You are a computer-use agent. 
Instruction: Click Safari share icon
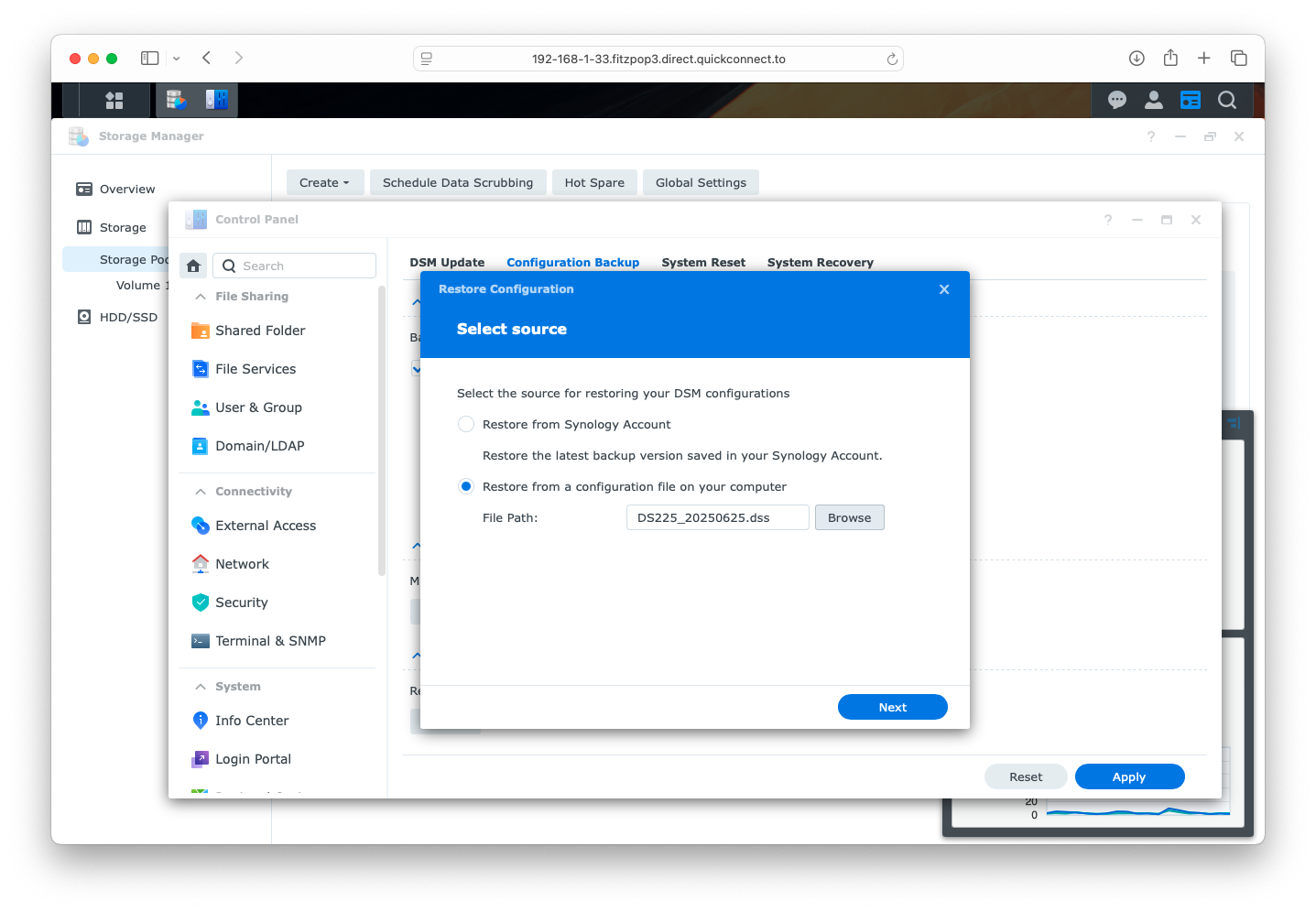point(1170,58)
